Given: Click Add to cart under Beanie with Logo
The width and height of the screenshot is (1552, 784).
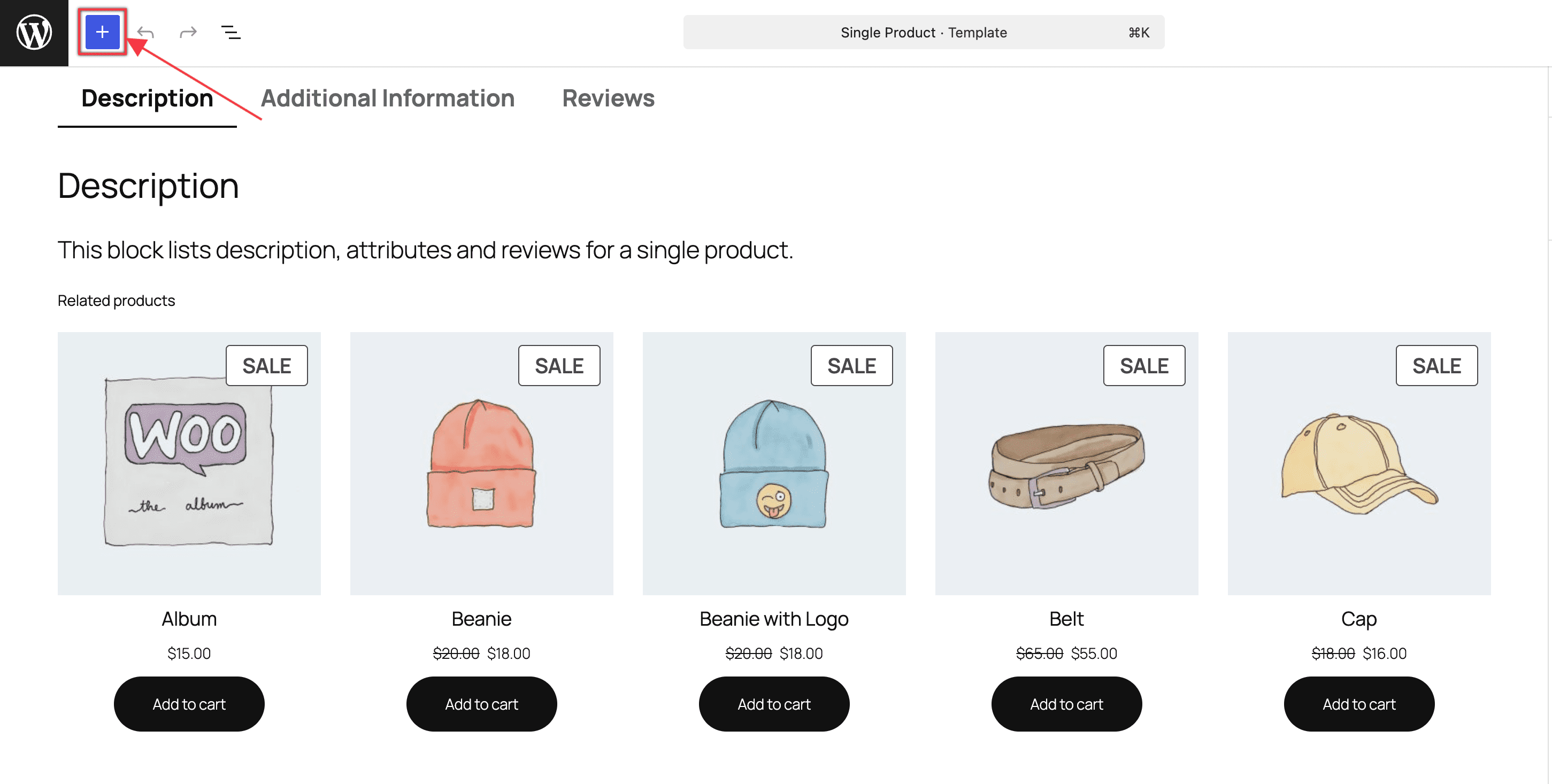Looking at the screenshot, I should click(x=773, y=704).
